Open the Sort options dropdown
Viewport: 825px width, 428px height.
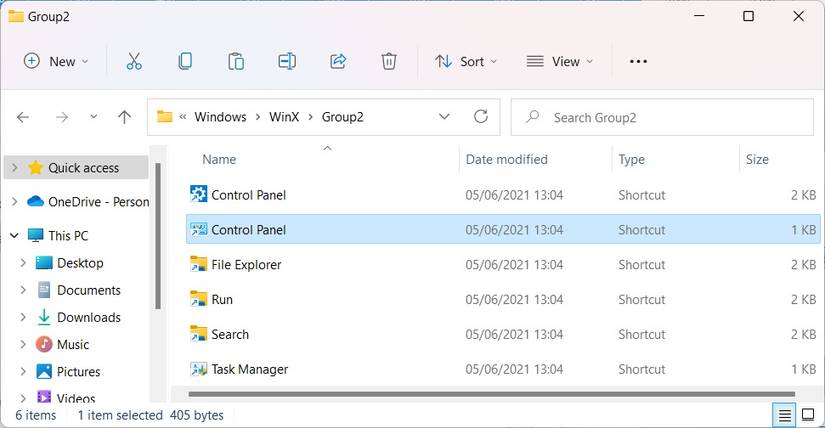[466, 62]
